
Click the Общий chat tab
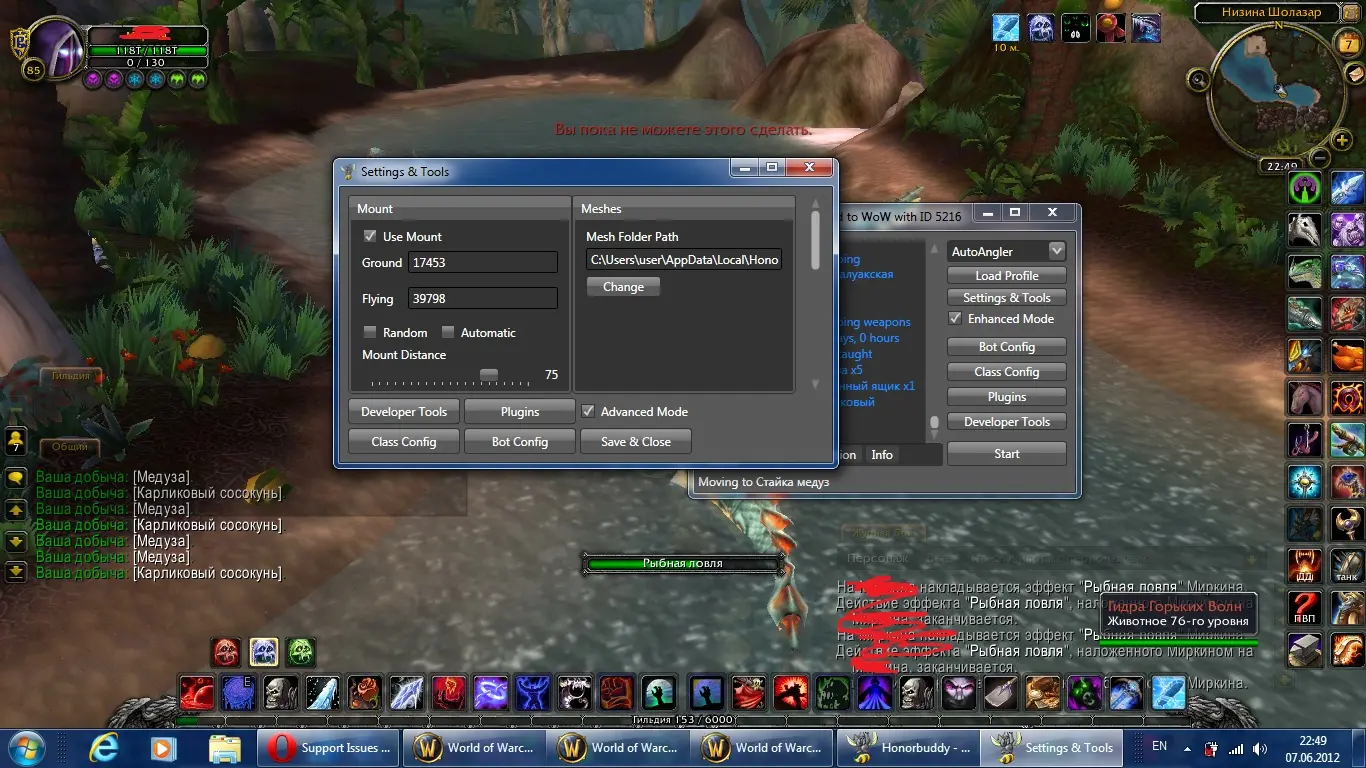(69, 447)
